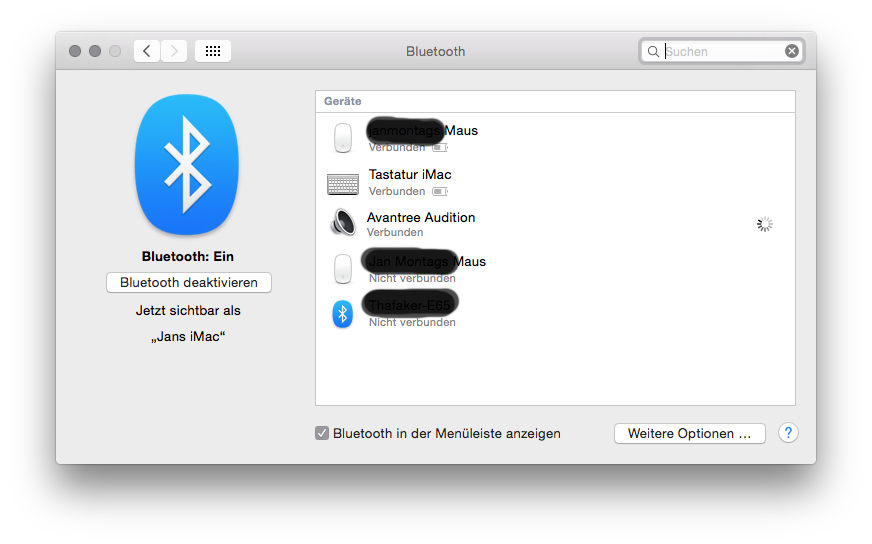Click the forward navigation arrow
This screenshot has height=544, width=872.
click(174, 51)
